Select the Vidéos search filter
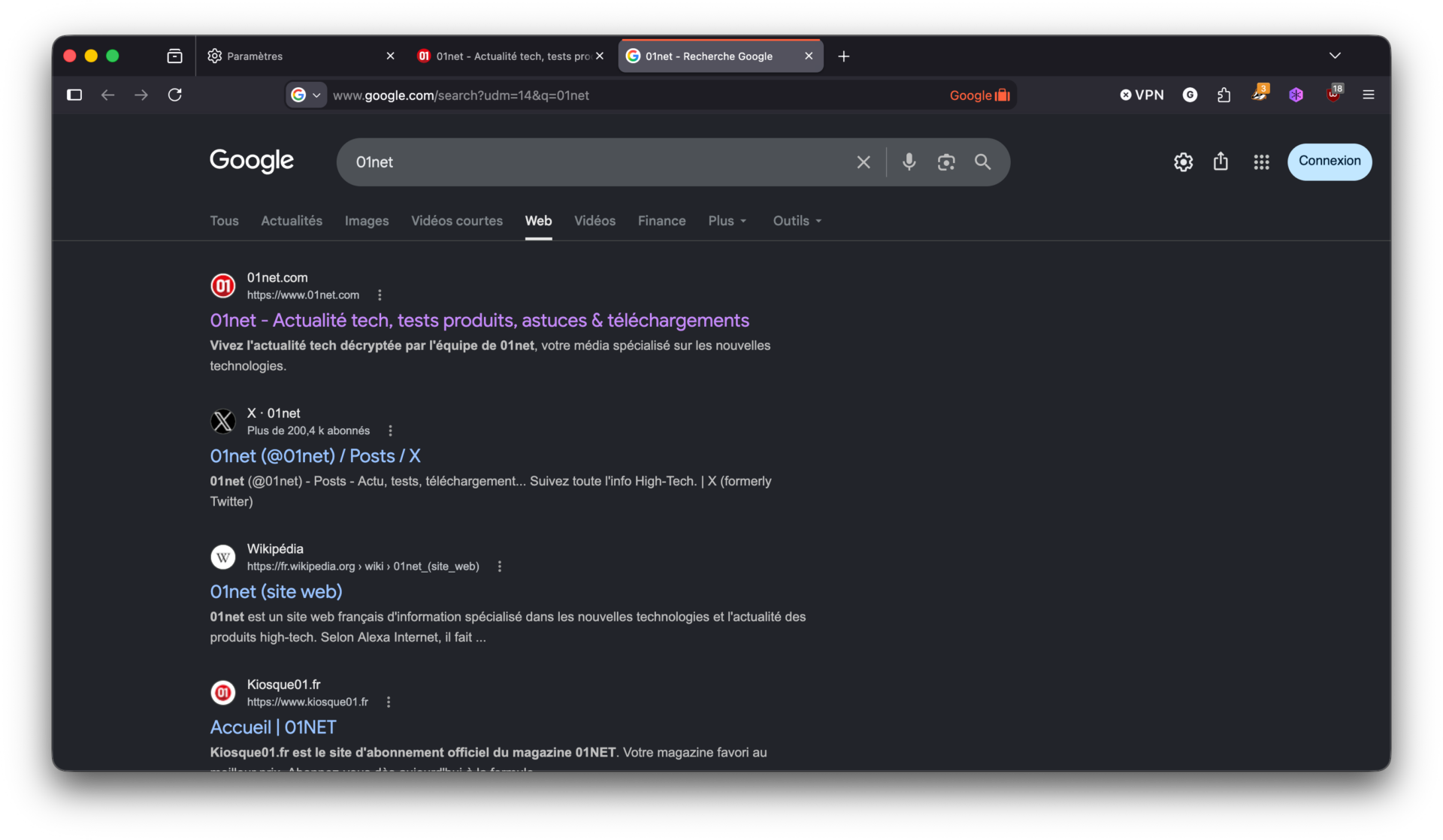This screenshot has height=840, width=1443. tap(594, 221)
